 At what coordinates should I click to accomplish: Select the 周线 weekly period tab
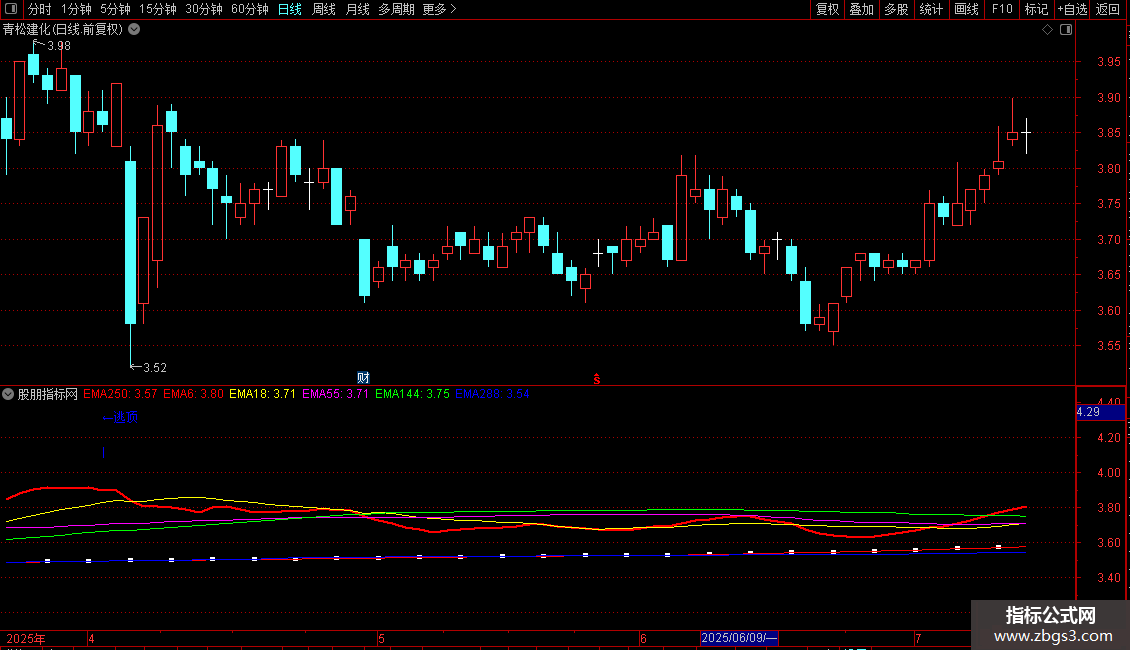pyautogui.click(x=324, y=9)
